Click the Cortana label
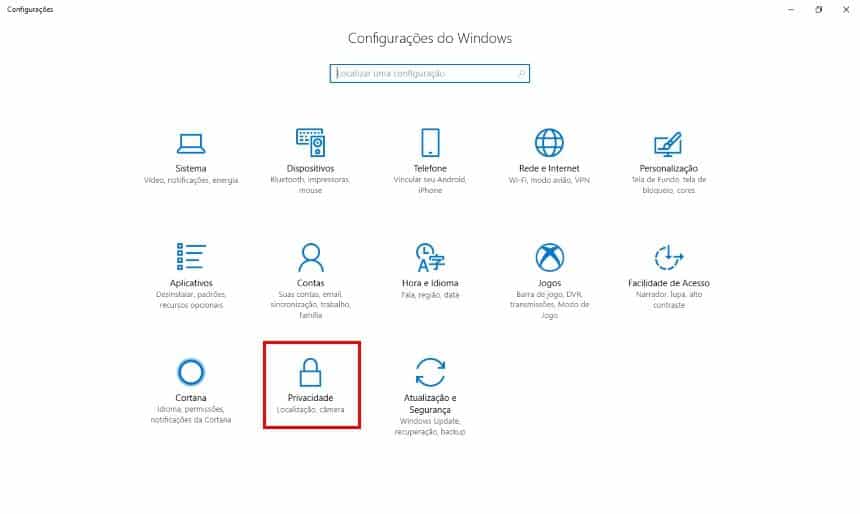Image resolution: width=860 pixels, height=514 pixels. [x=191, y=398]
